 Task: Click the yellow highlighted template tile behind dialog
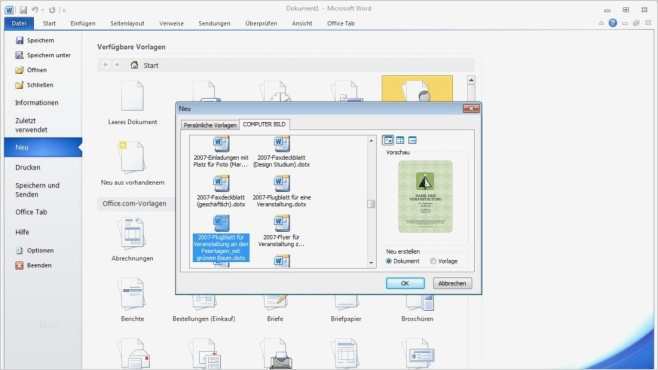[x=417, y=89]
